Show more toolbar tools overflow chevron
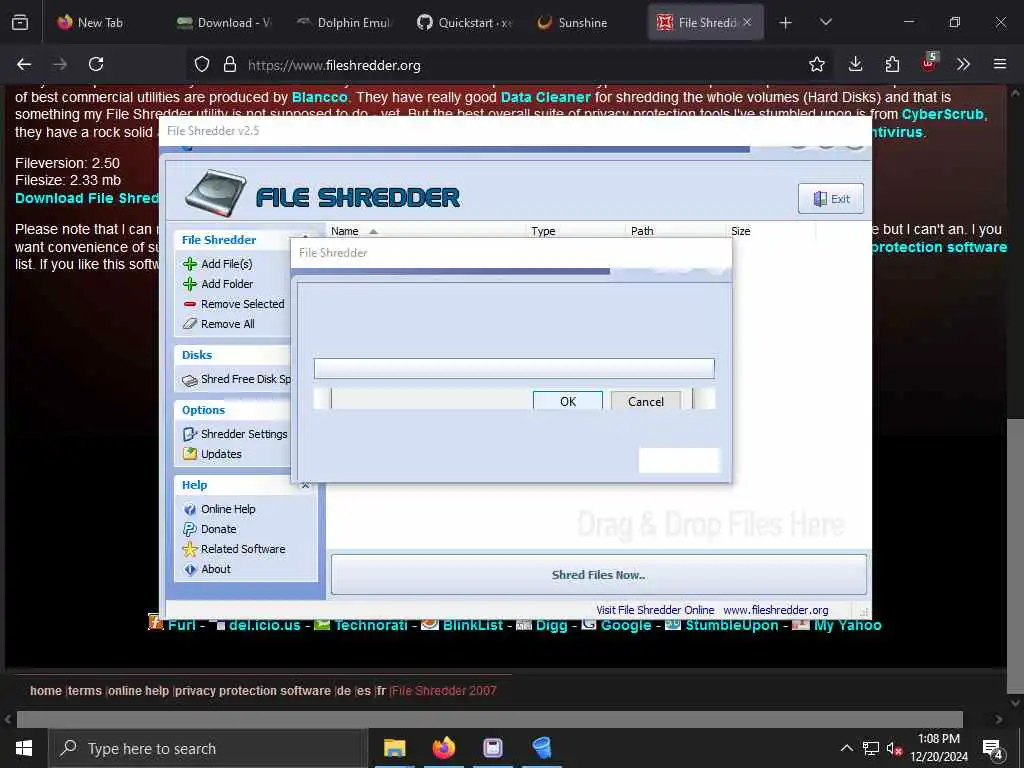The height and width of the screenshot is (768, 1024). [963, 64]
